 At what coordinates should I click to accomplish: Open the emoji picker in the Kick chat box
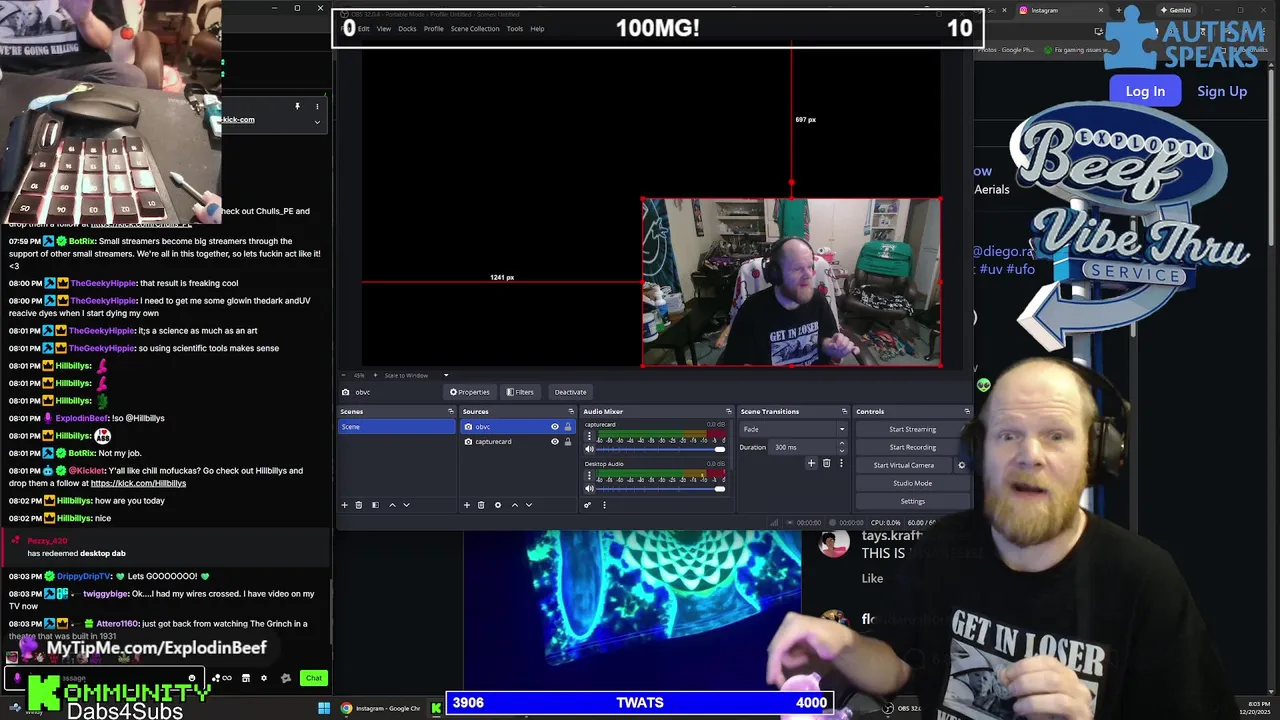(x=192, y=678)
